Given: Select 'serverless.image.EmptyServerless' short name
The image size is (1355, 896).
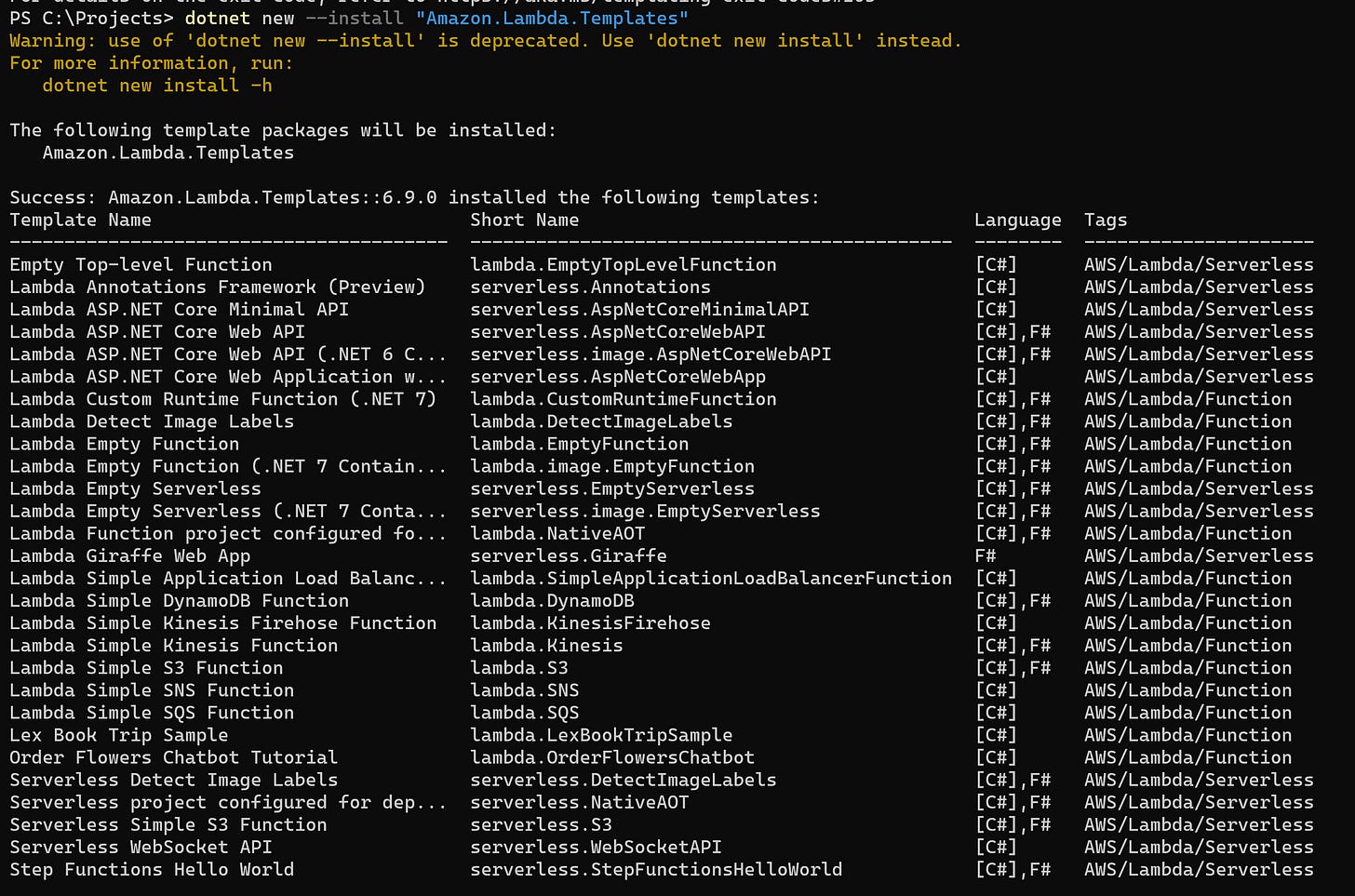Looking at the screenshot, I should pos(645,511).
